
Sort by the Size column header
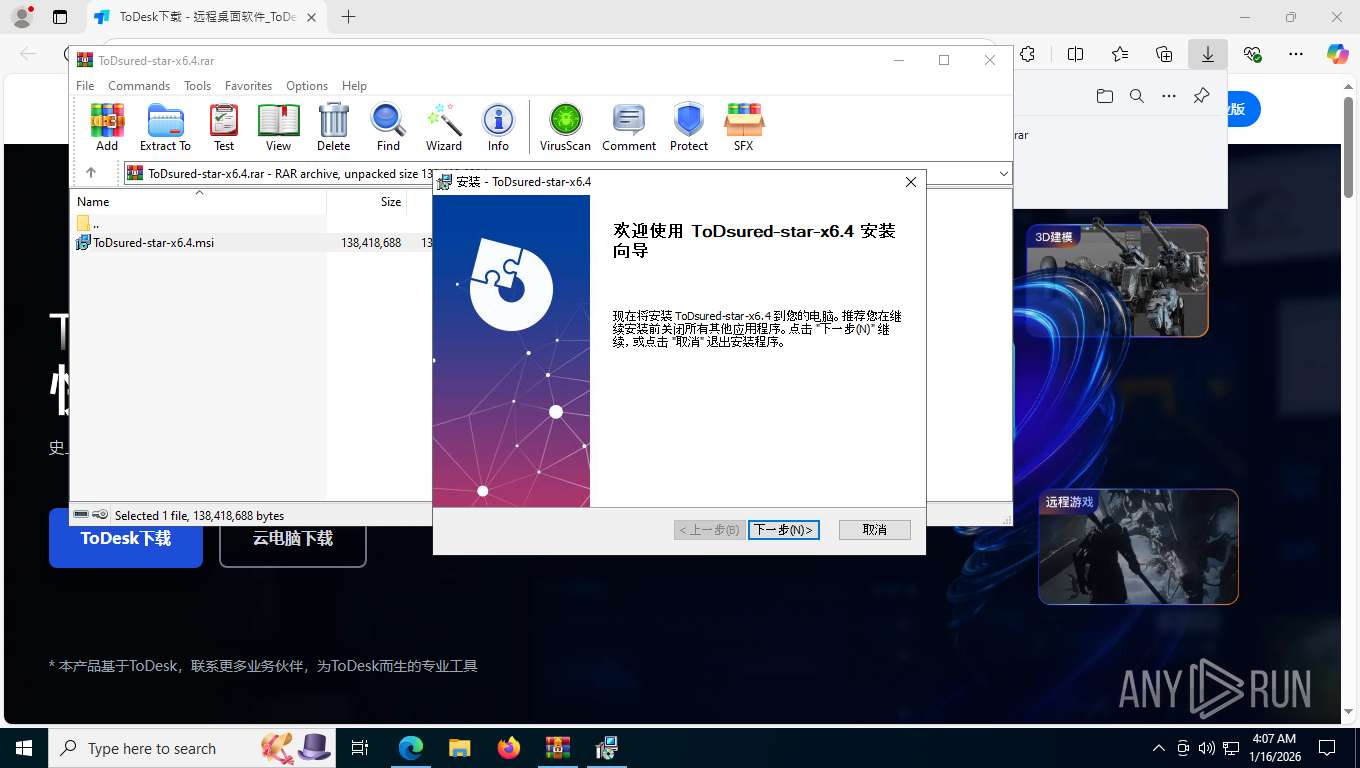point(367,201)
